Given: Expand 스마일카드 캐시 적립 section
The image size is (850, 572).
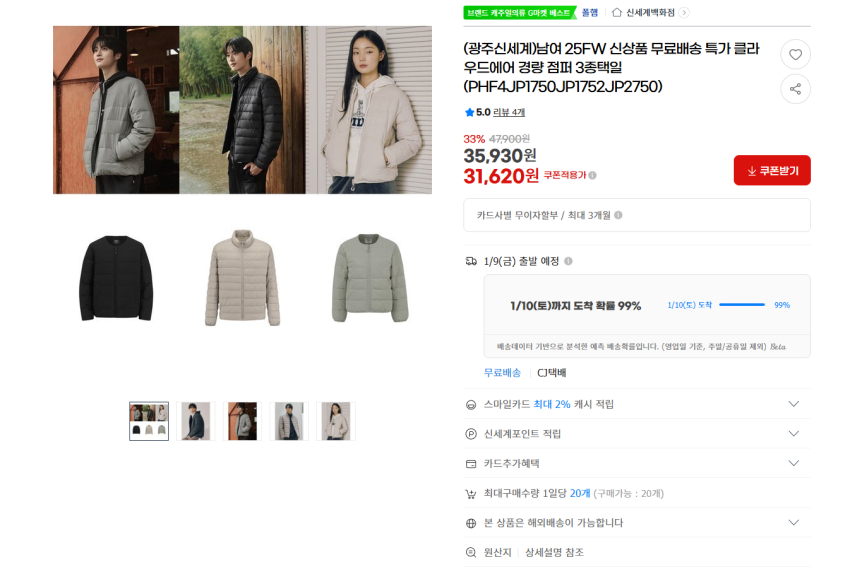Looking at the screenshot, I should point(637,404).
